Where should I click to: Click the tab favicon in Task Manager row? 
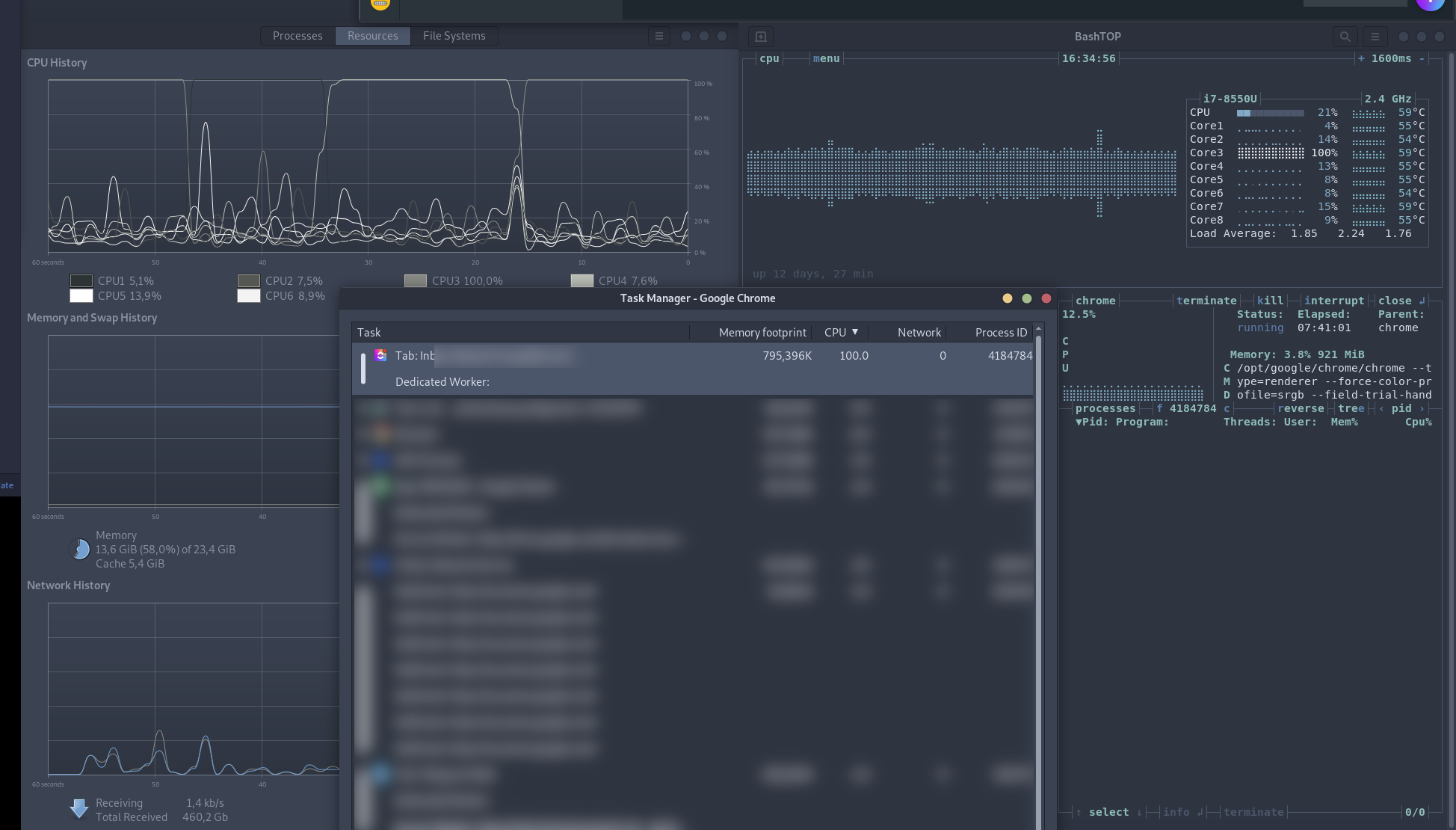point(380,355)
